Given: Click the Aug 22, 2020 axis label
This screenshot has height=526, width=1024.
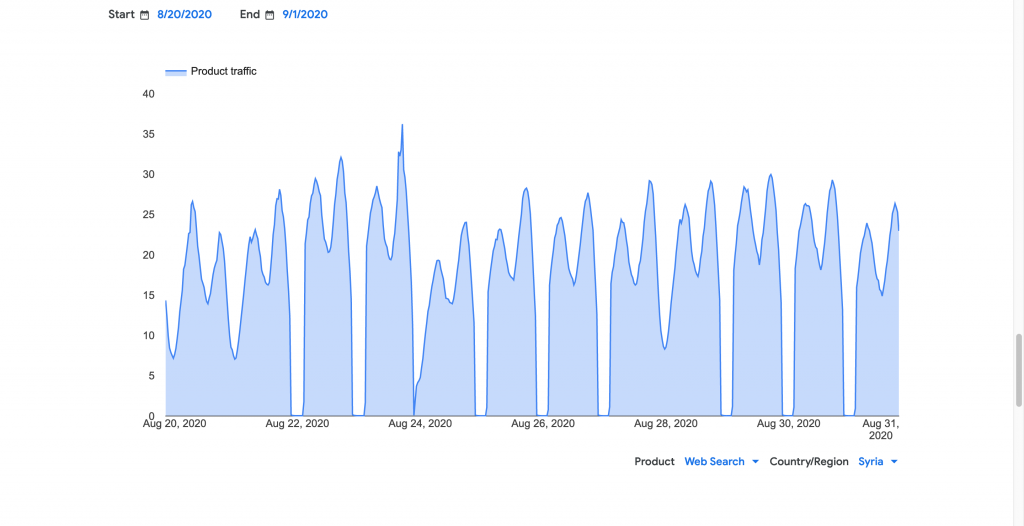Looking at the screenshot, I should (297, 423).
